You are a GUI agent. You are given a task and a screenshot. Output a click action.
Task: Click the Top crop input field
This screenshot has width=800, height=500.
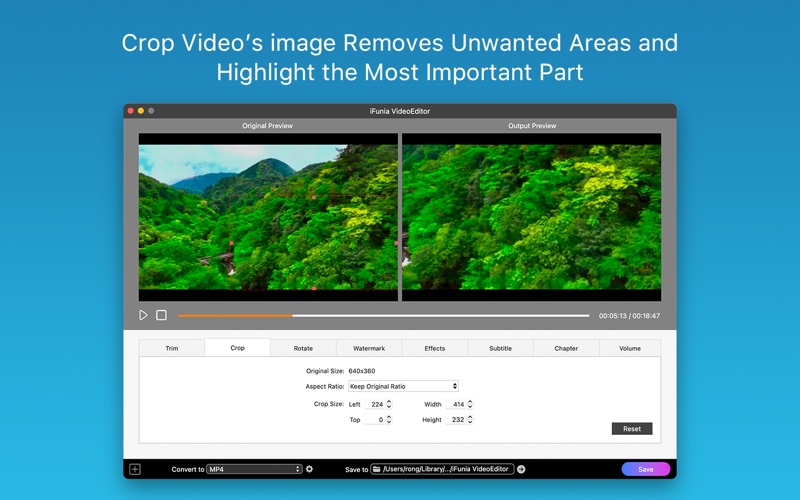[375, 419]
